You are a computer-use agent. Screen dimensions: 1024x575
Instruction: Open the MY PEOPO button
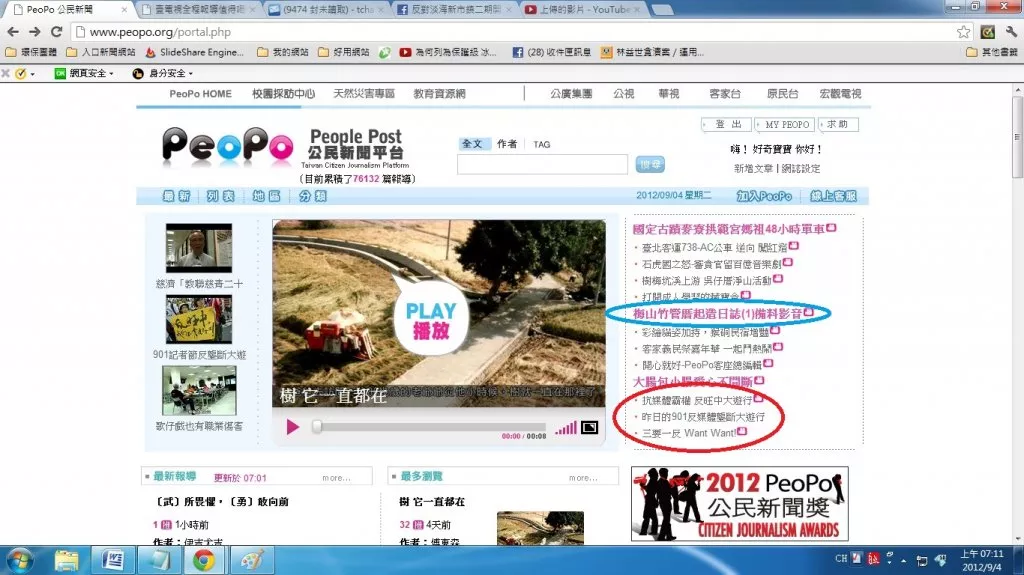(x=786, y=124)
